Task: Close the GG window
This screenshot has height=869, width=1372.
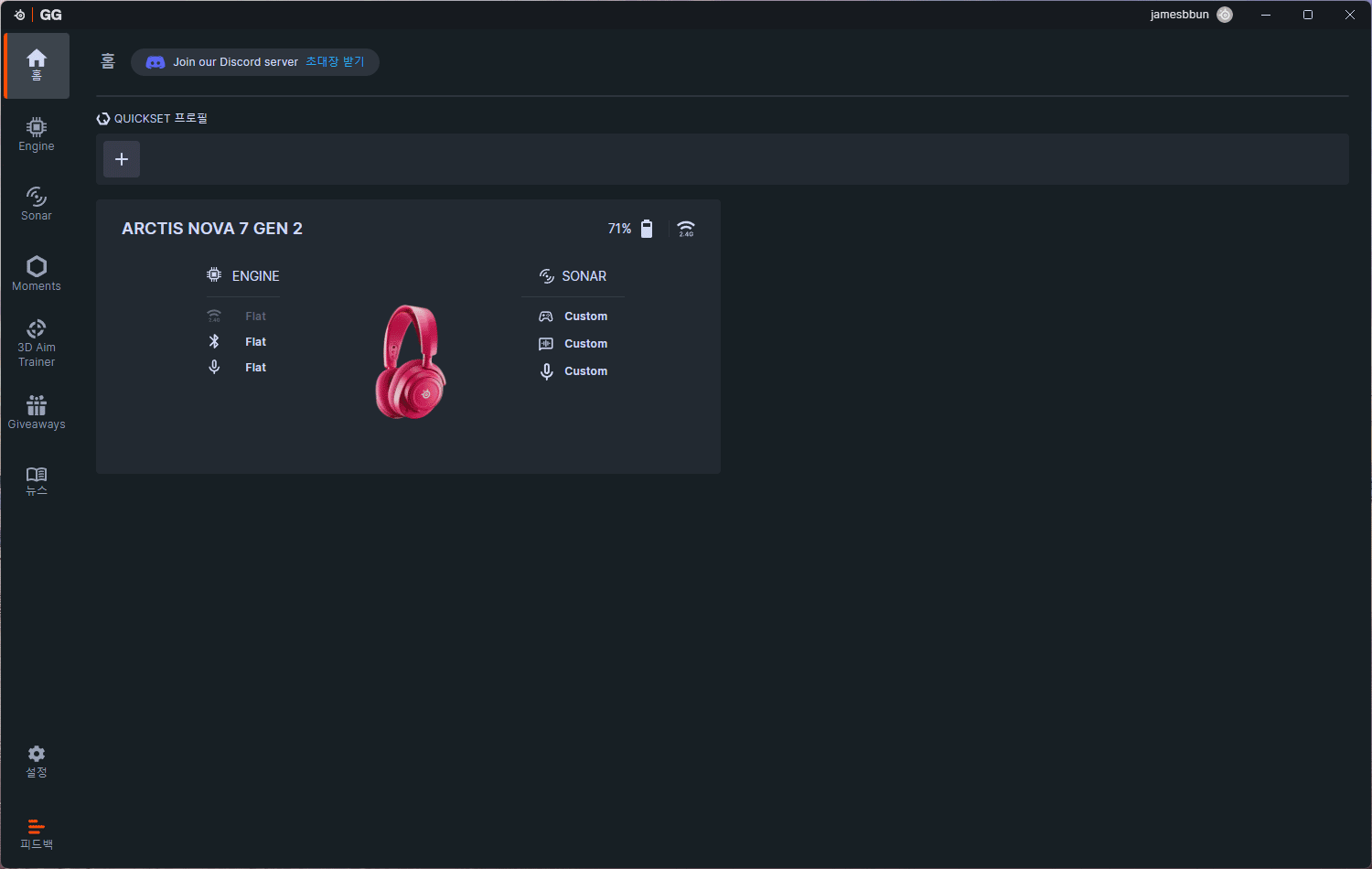Action: [1350, 15]
